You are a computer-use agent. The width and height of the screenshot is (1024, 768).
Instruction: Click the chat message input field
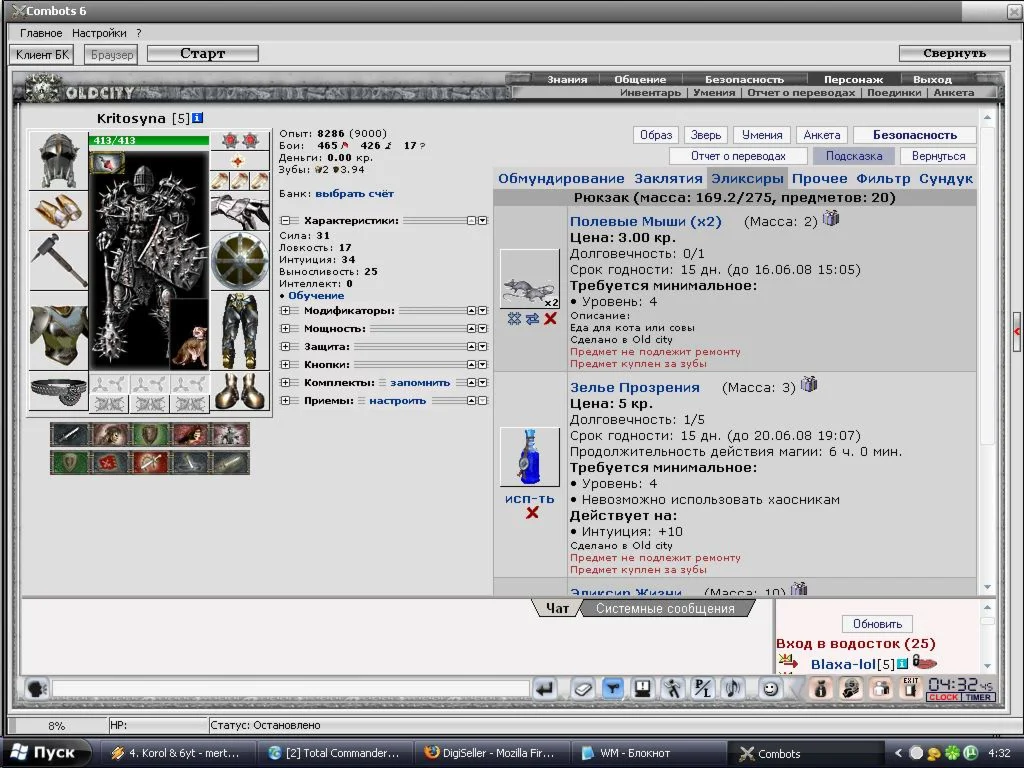coord(290,689)
